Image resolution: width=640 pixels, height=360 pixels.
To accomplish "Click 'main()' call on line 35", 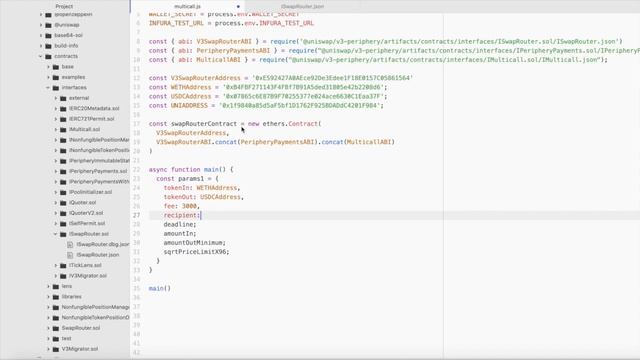I will click(x=160, y=288).
